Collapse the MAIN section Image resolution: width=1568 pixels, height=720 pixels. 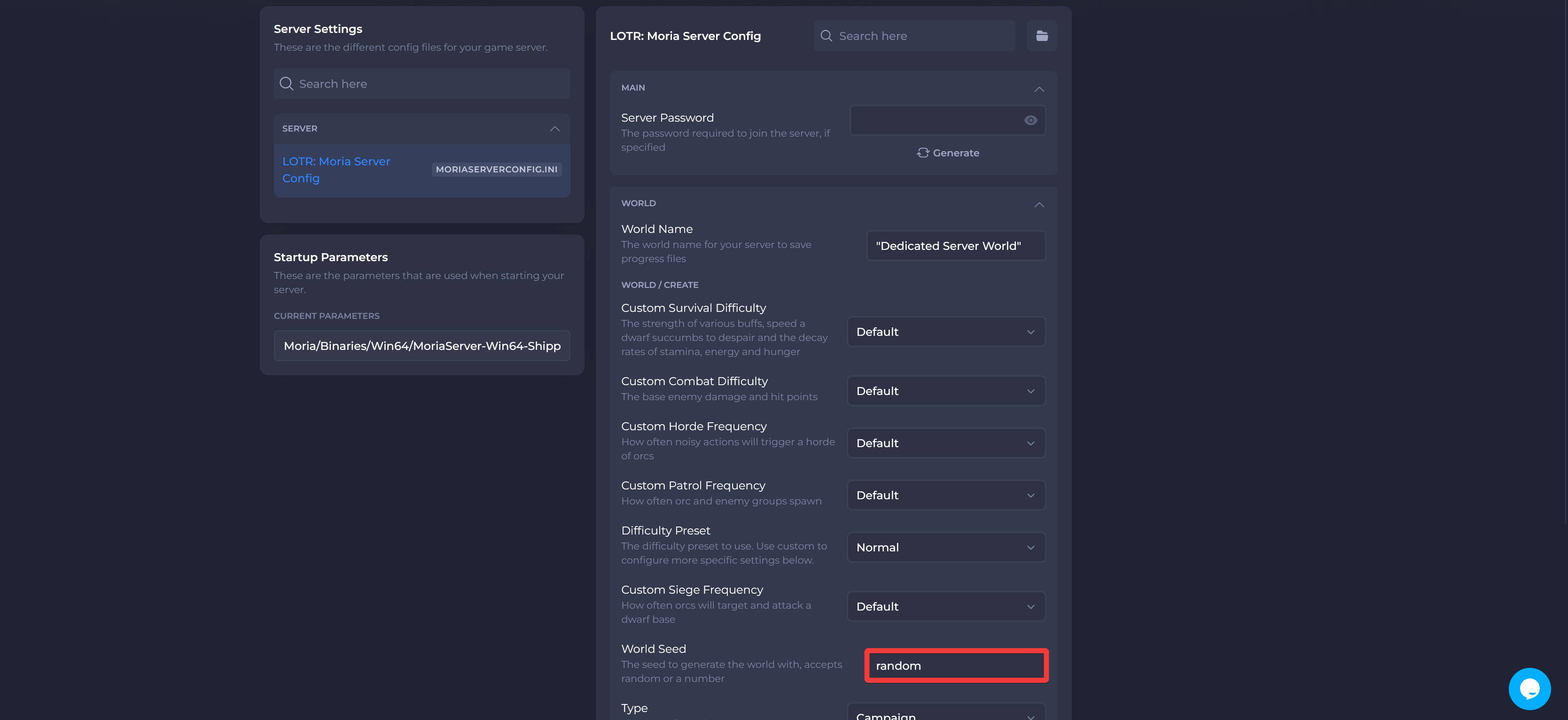(x=1039, y=89)
